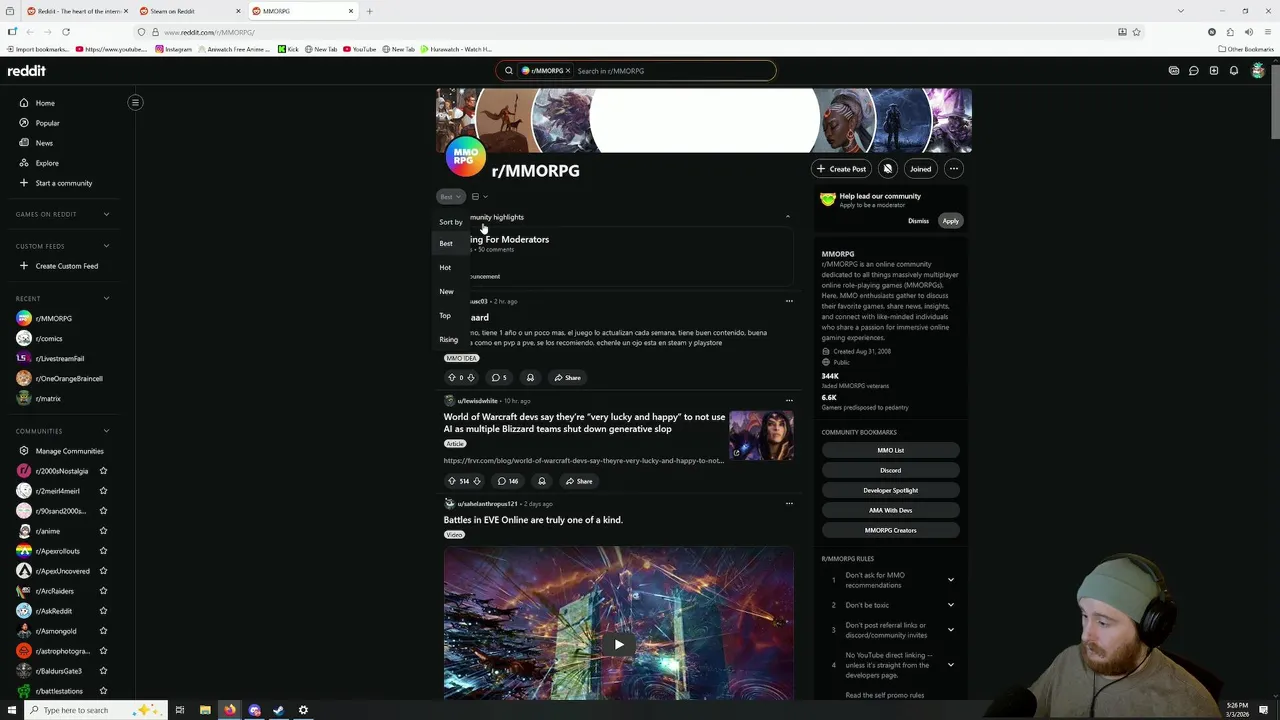
Task: Open the Developer Spotlight bookmark
Action: (891, 490)
